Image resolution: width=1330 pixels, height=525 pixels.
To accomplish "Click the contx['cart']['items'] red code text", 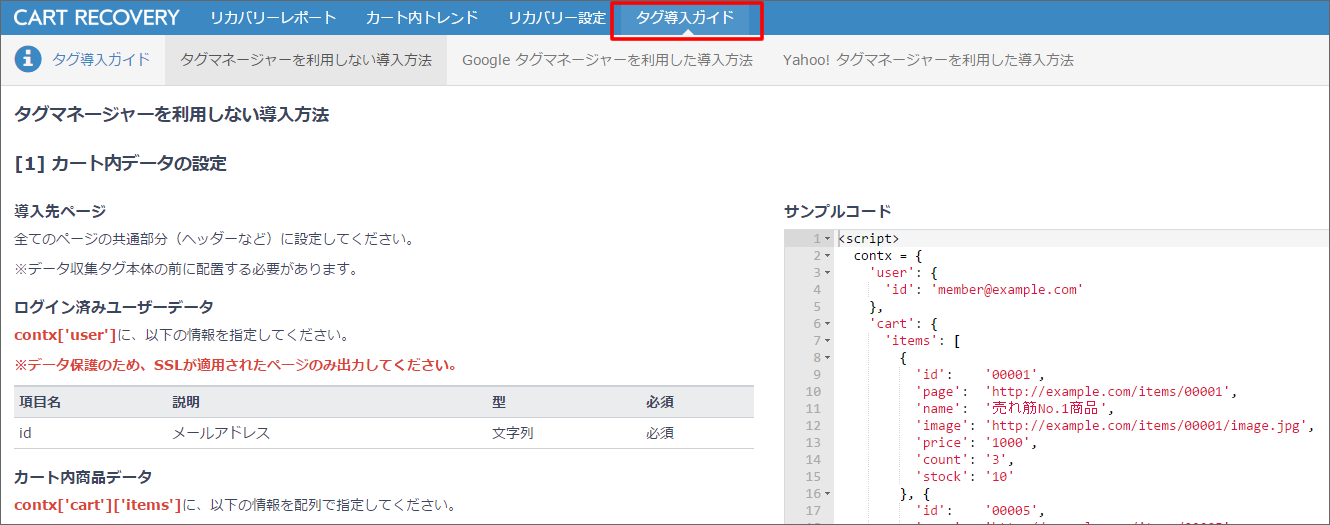I will click(98, 505).
